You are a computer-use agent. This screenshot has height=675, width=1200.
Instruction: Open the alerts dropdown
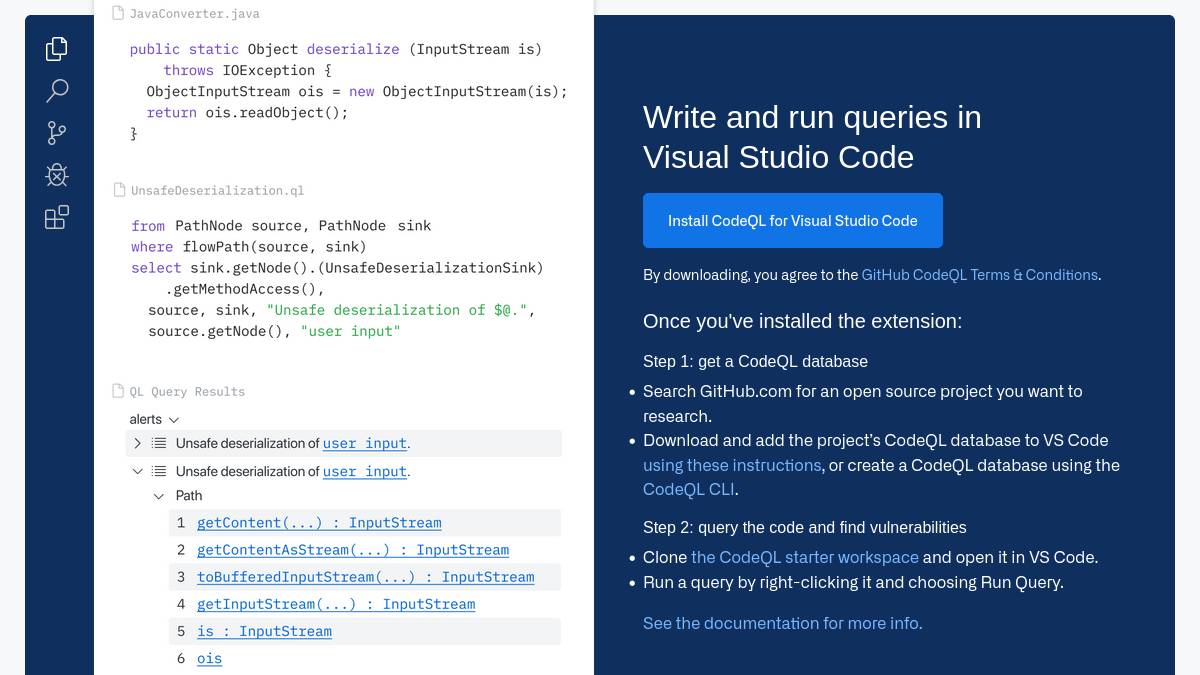tap(154, 419)
